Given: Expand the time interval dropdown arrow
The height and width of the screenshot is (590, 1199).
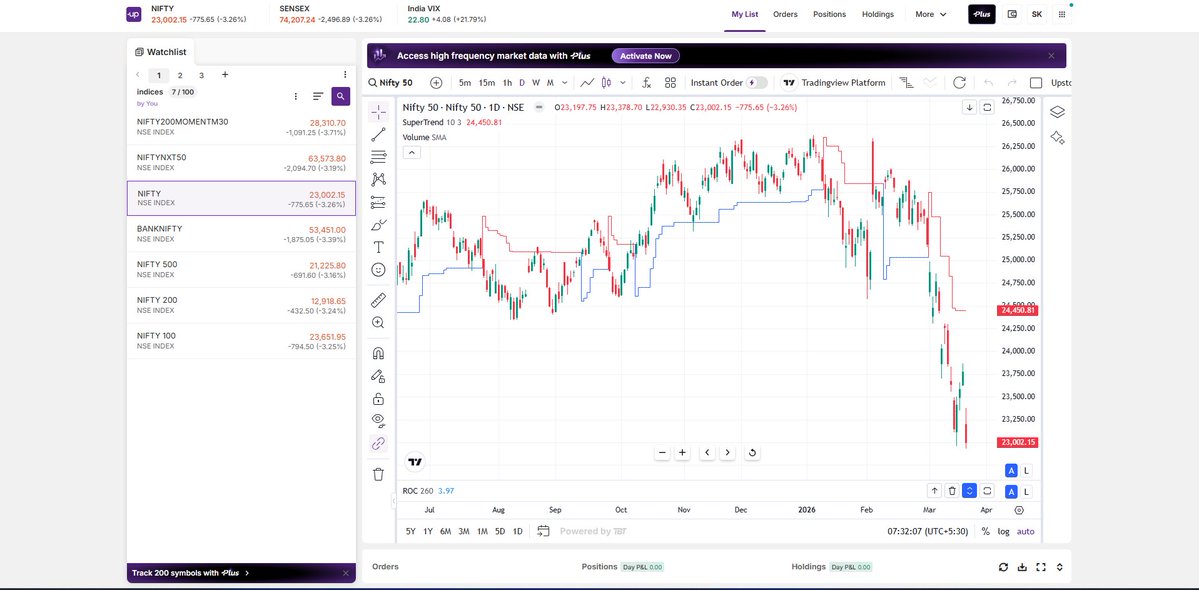Looking at the screenshot, I should tap(565, 83).
